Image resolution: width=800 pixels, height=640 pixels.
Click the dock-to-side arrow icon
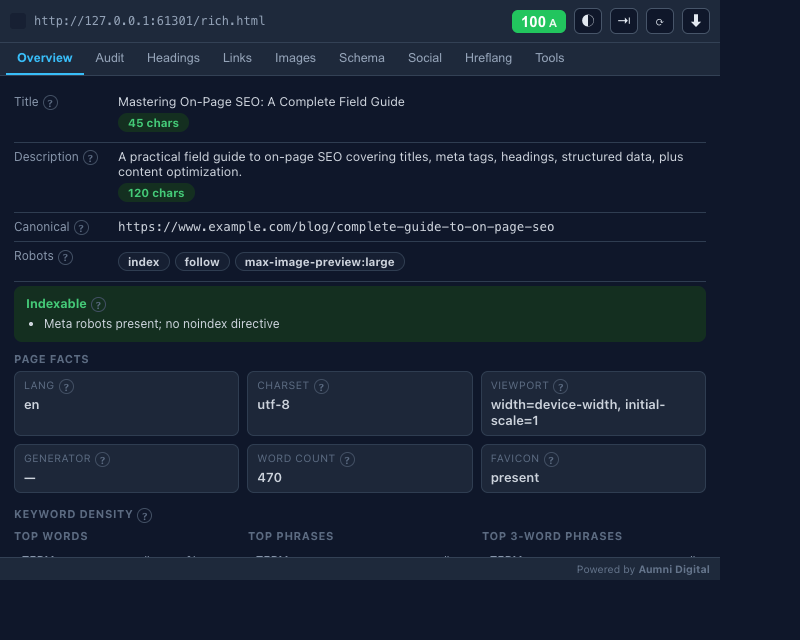pyautogui.click(x=623, y=21)
